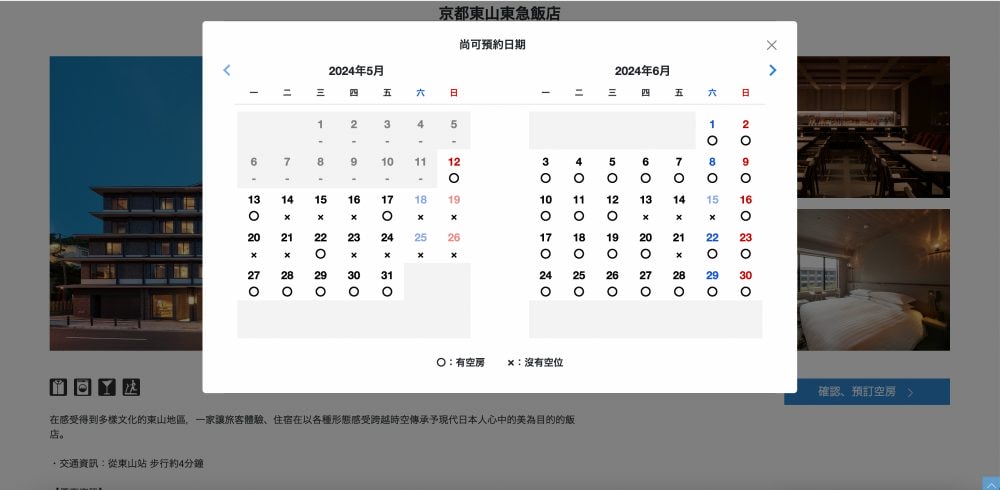Pick June 11 date cell

(x=578, y=207)
